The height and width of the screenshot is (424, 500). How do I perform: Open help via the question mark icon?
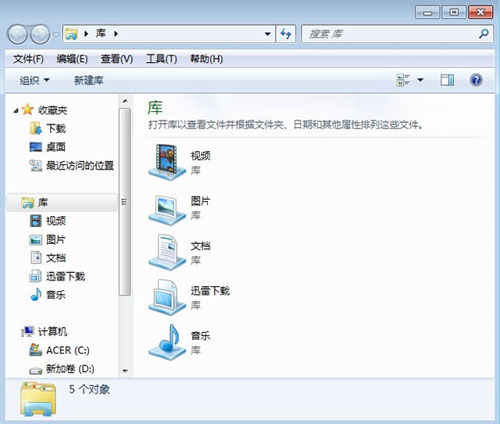[476, 80]
